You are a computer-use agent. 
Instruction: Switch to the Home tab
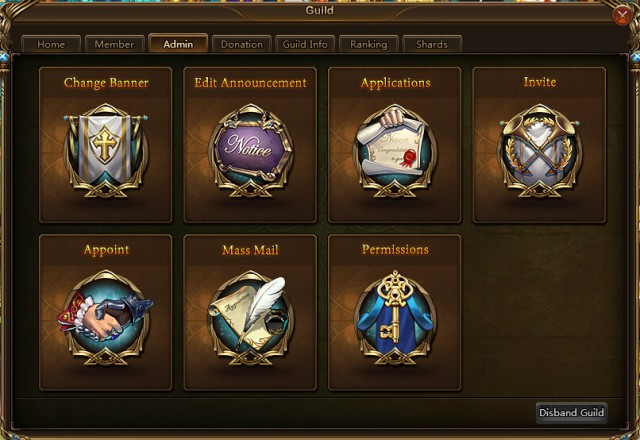point(51,44)
